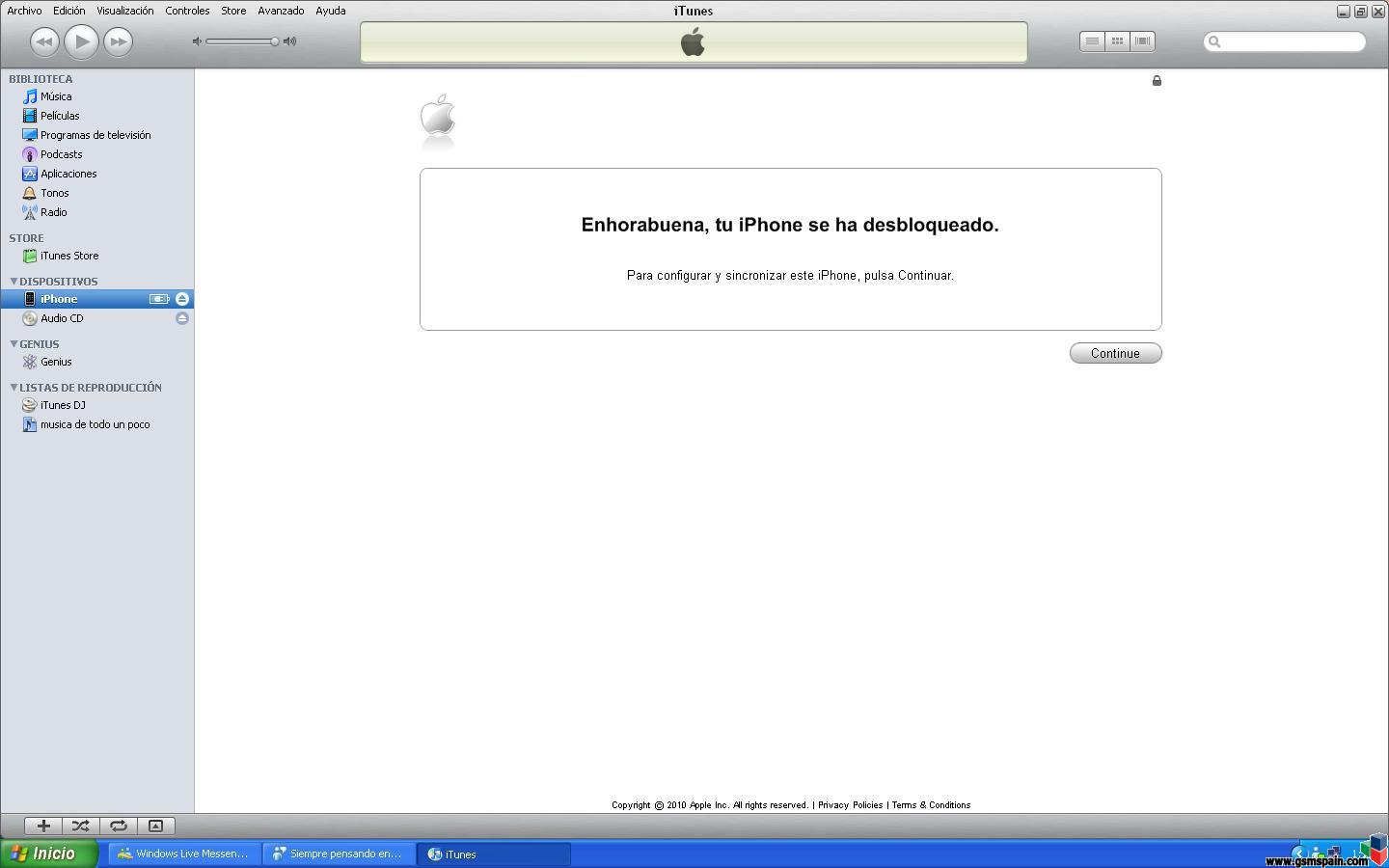The height and width of the screenshot is (868, 1389).
Task: Open playlist musica de todo un poco
Action: click(97, 424)
